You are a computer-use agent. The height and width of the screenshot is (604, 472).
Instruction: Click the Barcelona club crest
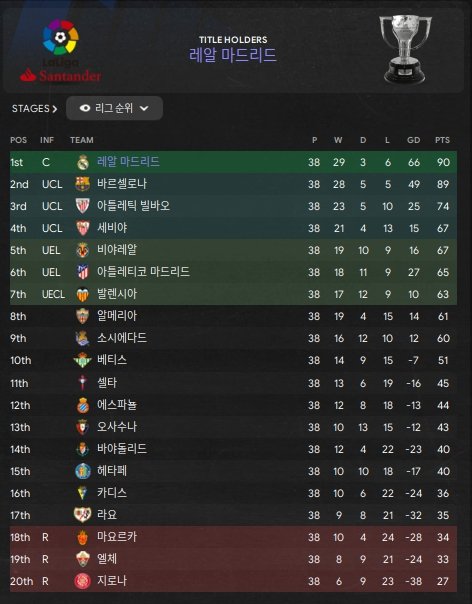(83, 184)
